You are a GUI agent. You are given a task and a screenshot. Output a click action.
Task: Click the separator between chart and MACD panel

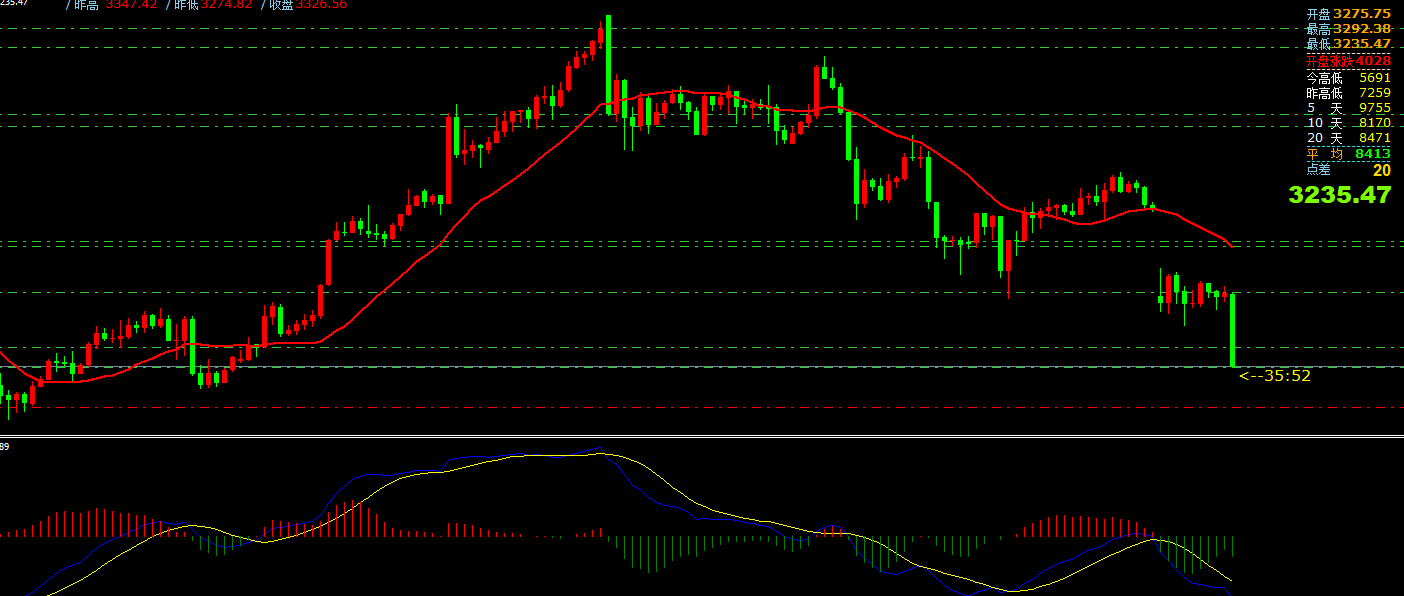pyautogui.click(x=700, y=436)
